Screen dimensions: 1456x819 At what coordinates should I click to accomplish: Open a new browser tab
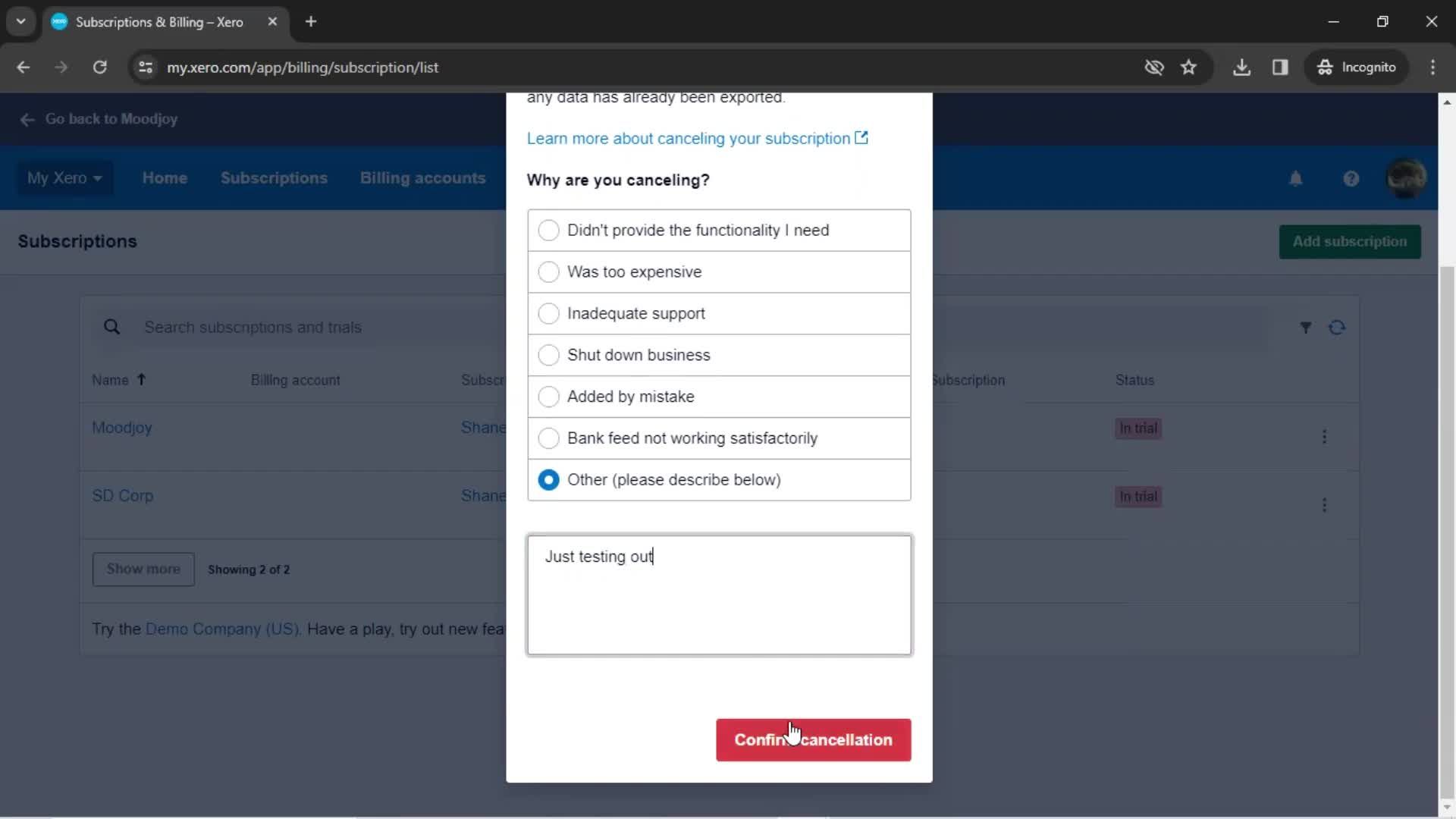pos(311,22)
